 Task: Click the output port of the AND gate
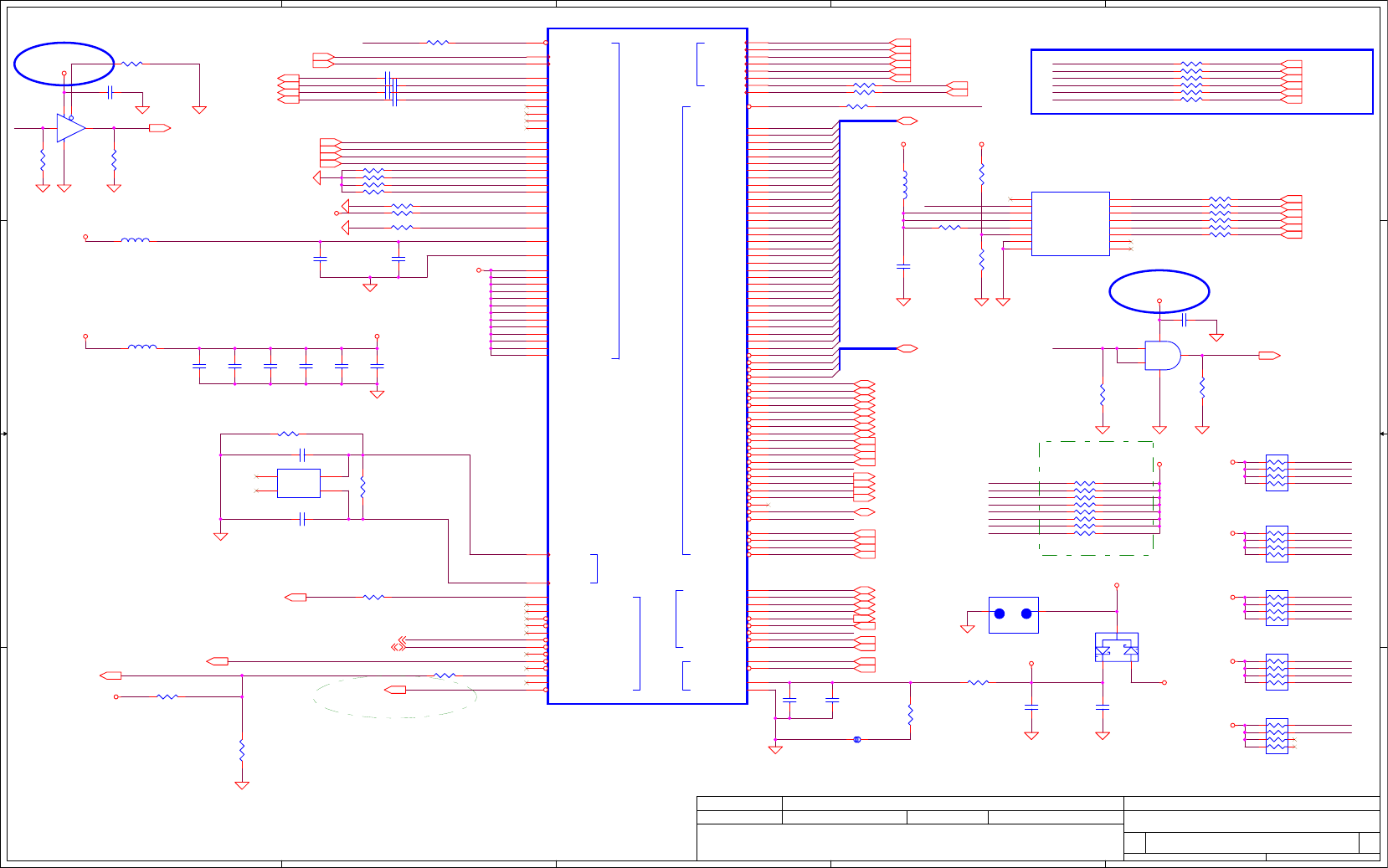[x=1270, y=356]
